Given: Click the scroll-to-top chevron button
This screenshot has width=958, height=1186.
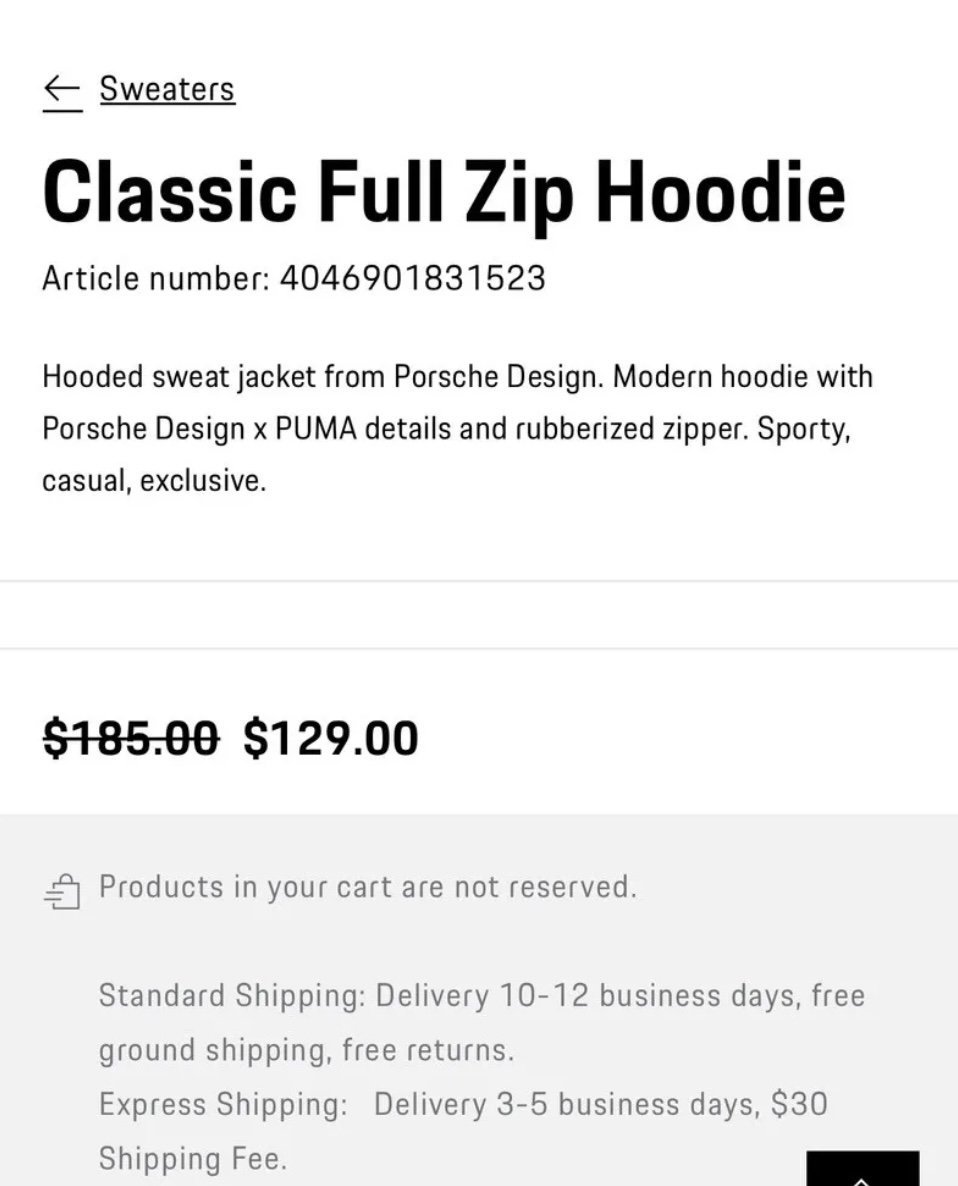Looking at the screenshot, I should pos(863,1169).
